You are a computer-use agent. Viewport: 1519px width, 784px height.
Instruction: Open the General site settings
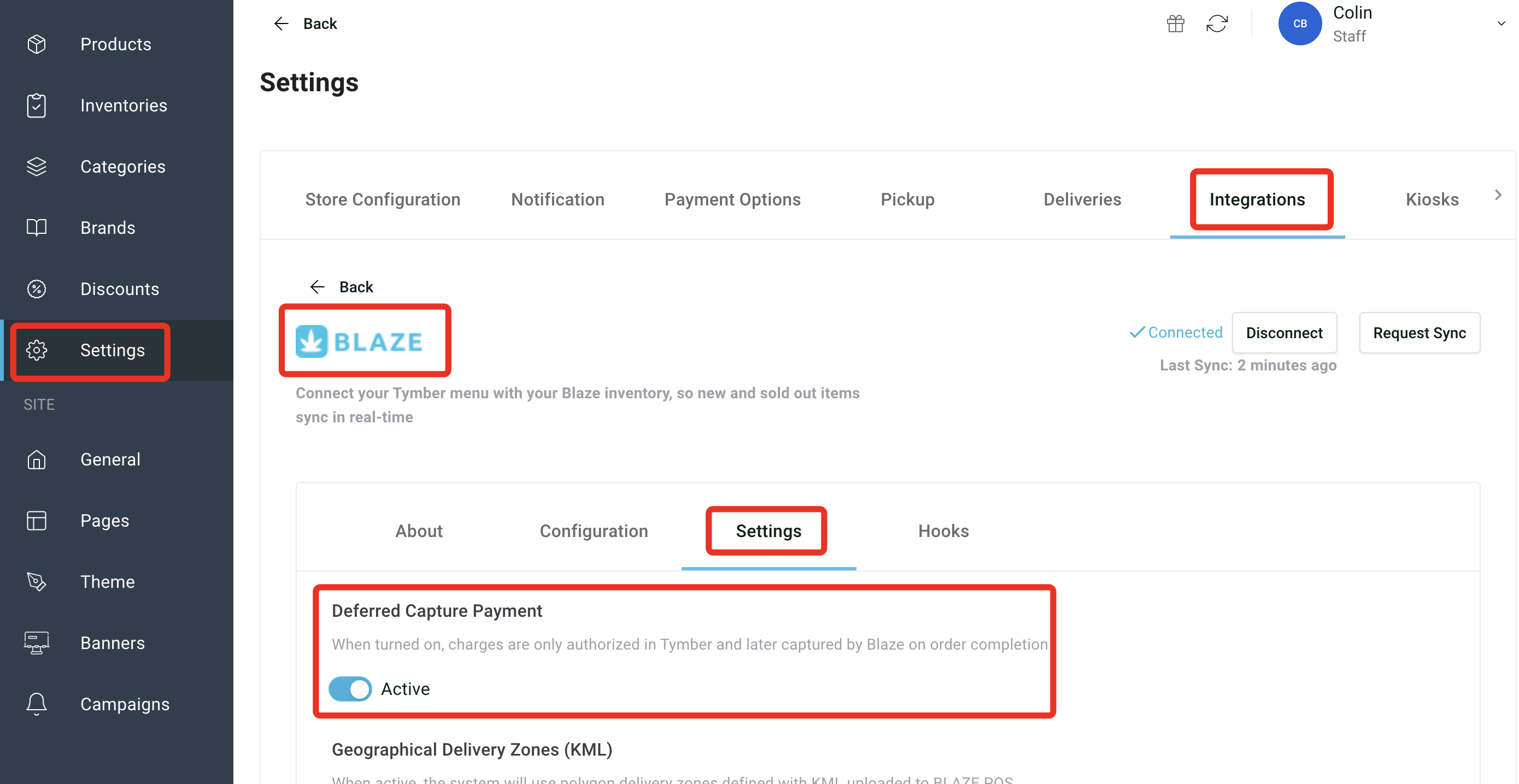click(110, 459)
